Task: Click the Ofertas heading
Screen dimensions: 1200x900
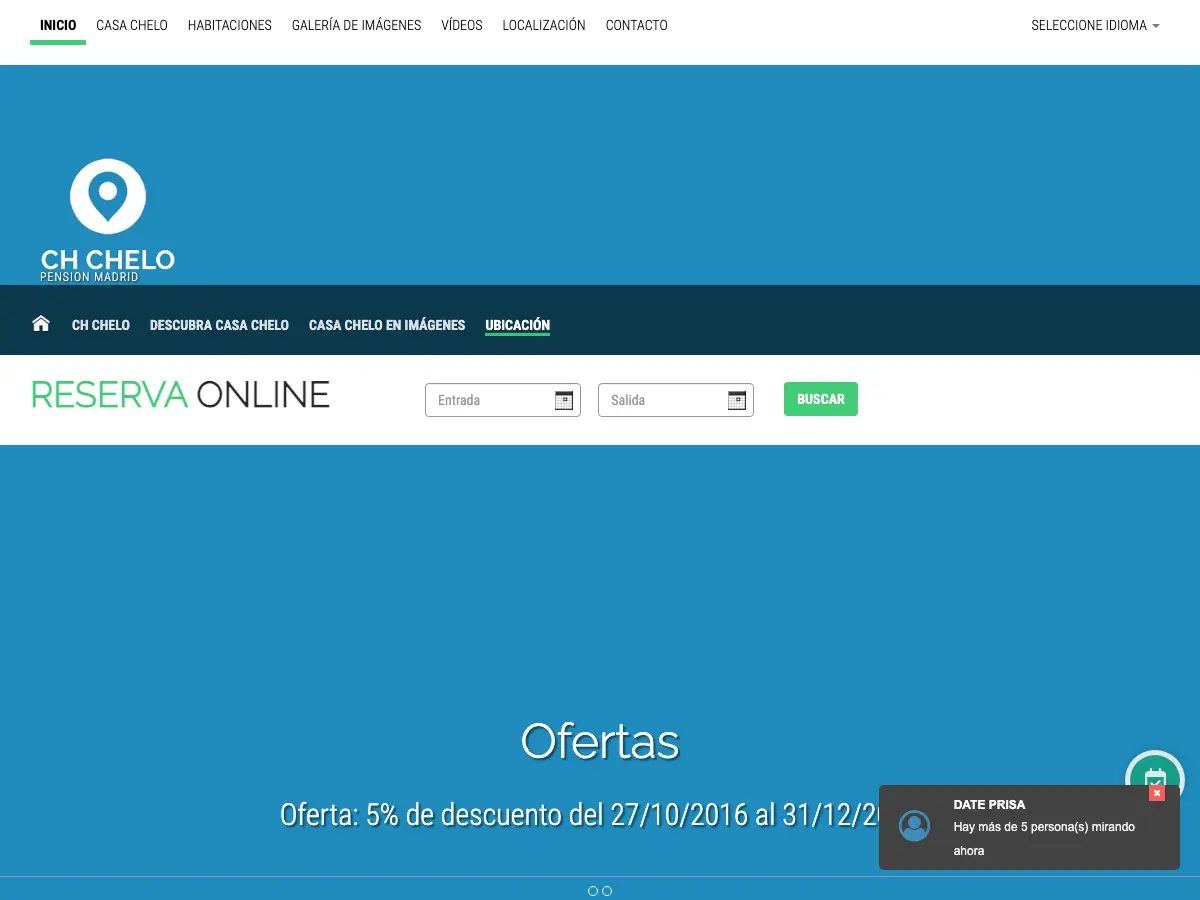Action: pos(600,742)
